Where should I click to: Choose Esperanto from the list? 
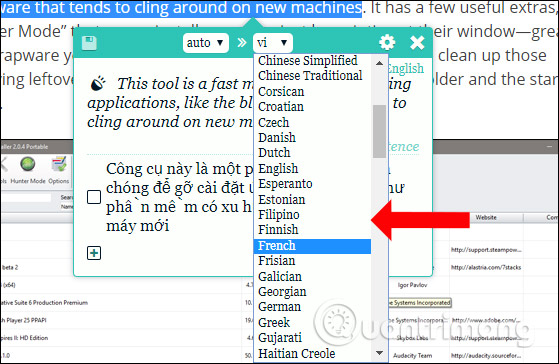click(312, 184)
